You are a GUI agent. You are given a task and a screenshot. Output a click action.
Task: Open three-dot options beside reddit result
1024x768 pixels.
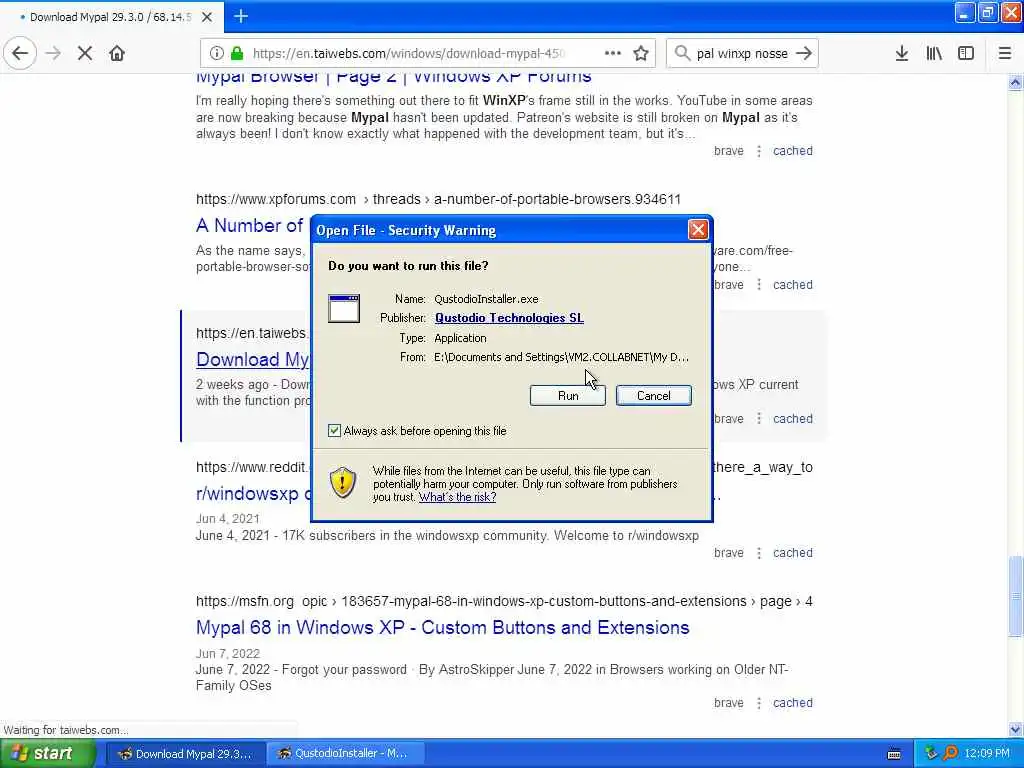tap(759, 553)
